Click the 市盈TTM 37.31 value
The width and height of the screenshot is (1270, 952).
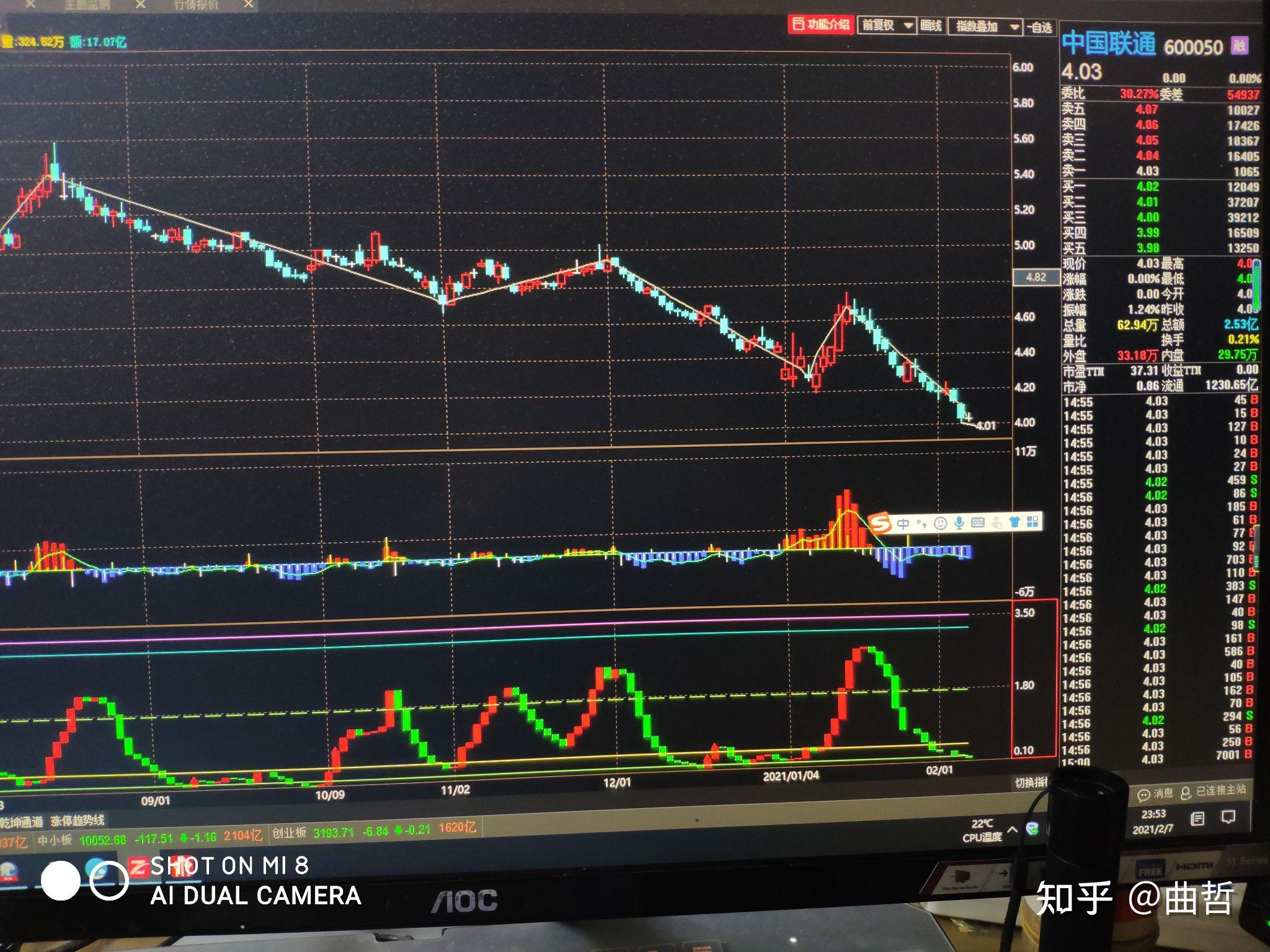pyautogui.click(x=1144, y=371)
